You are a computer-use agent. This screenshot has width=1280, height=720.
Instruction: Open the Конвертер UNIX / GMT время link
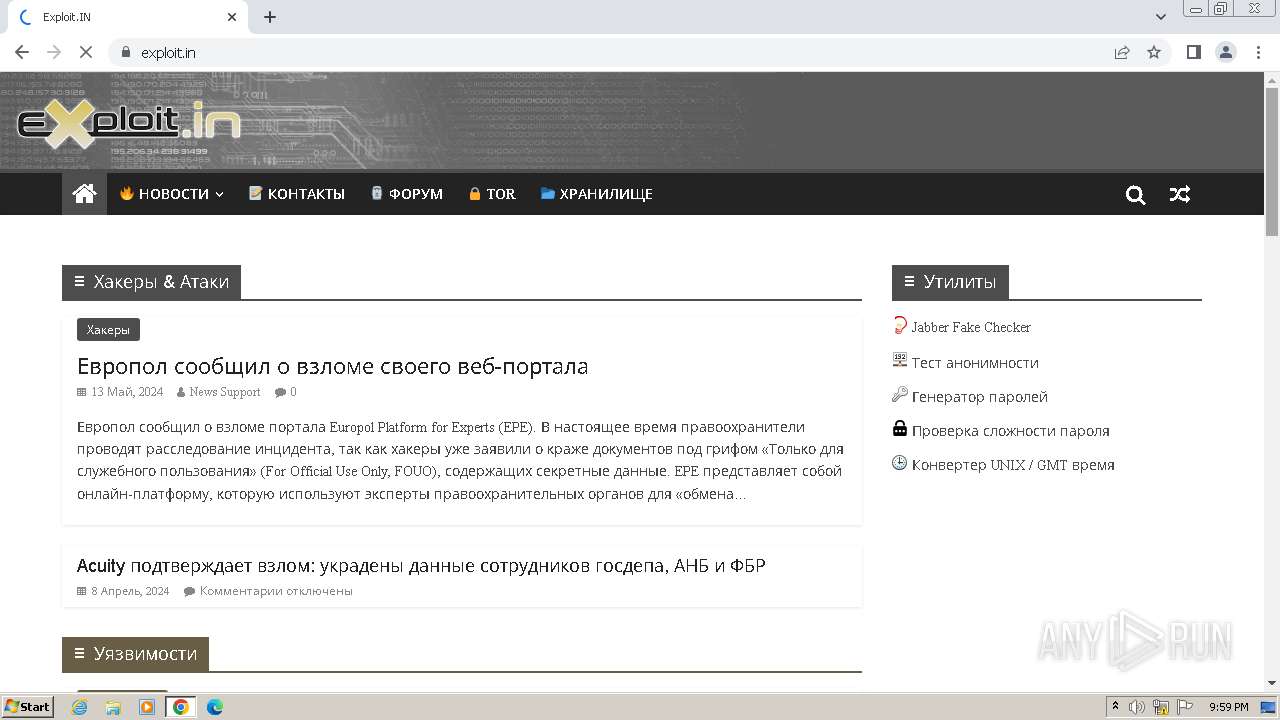pyautogui.click(x=1013, y=464)
